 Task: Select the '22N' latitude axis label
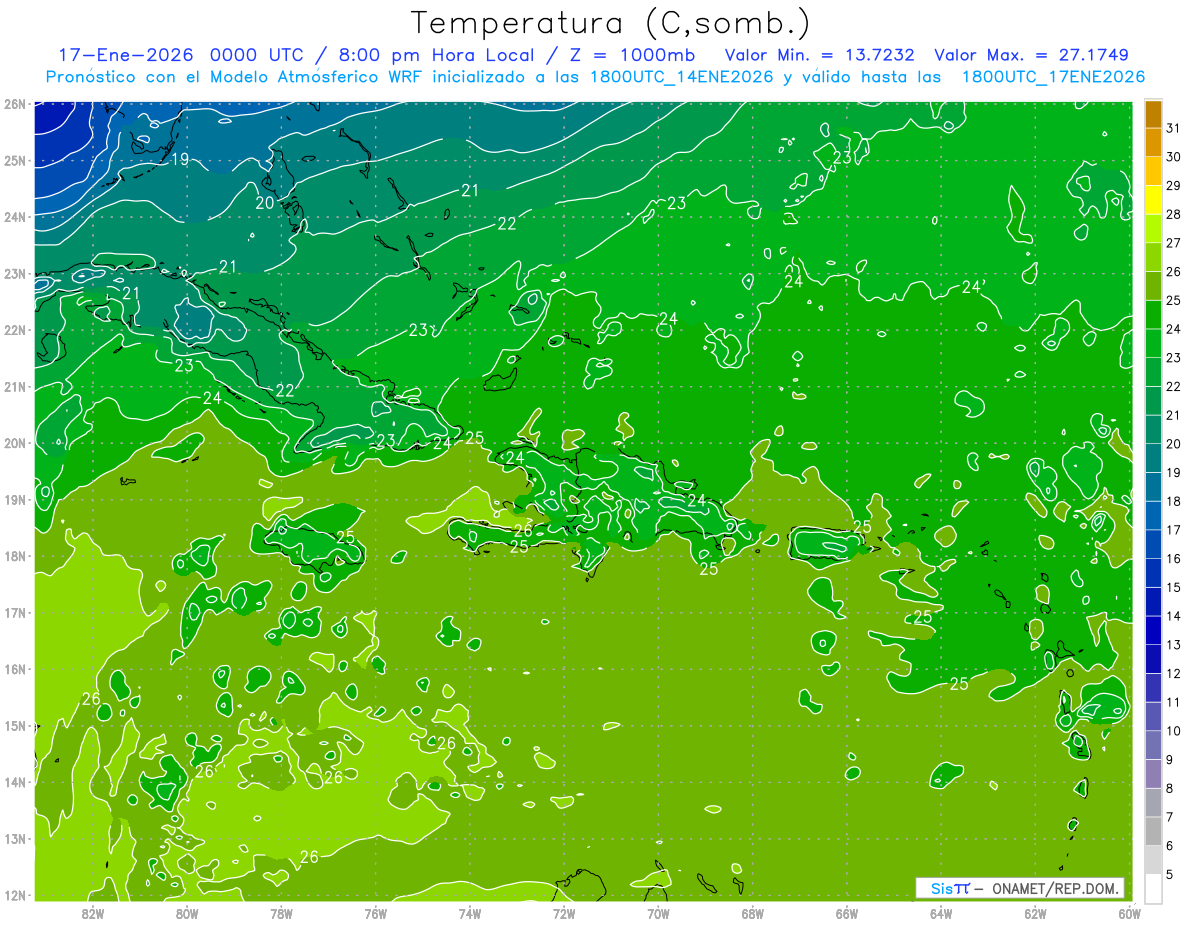pos(14,330)
